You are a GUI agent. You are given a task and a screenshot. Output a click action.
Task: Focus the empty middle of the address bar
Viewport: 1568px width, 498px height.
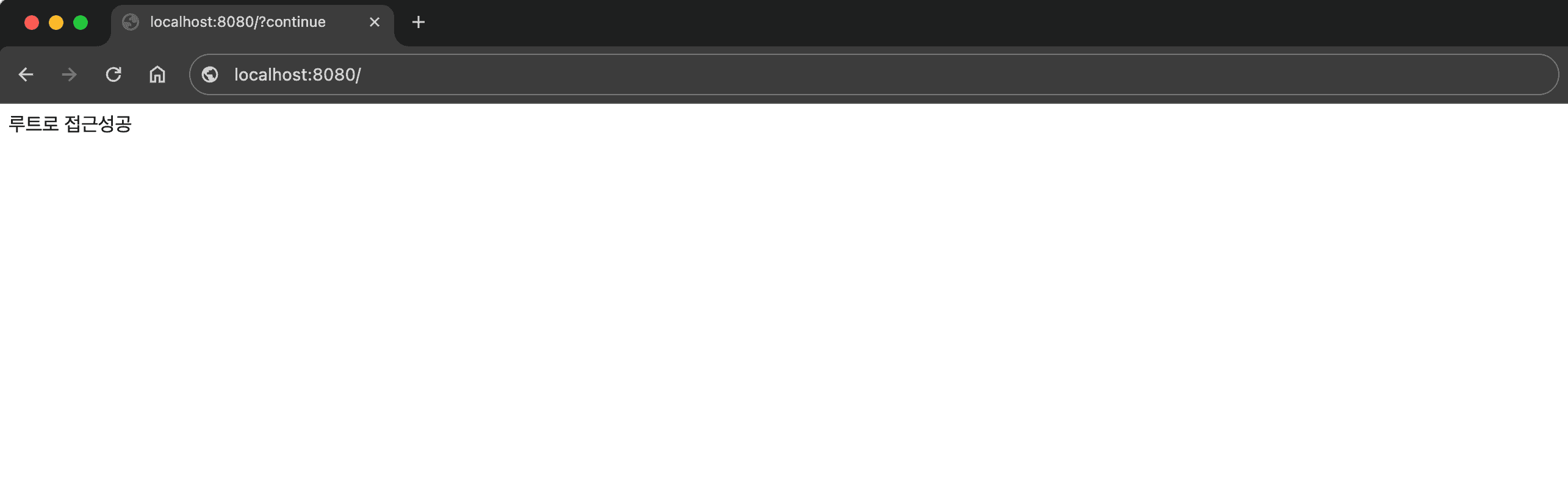point(915,74)
